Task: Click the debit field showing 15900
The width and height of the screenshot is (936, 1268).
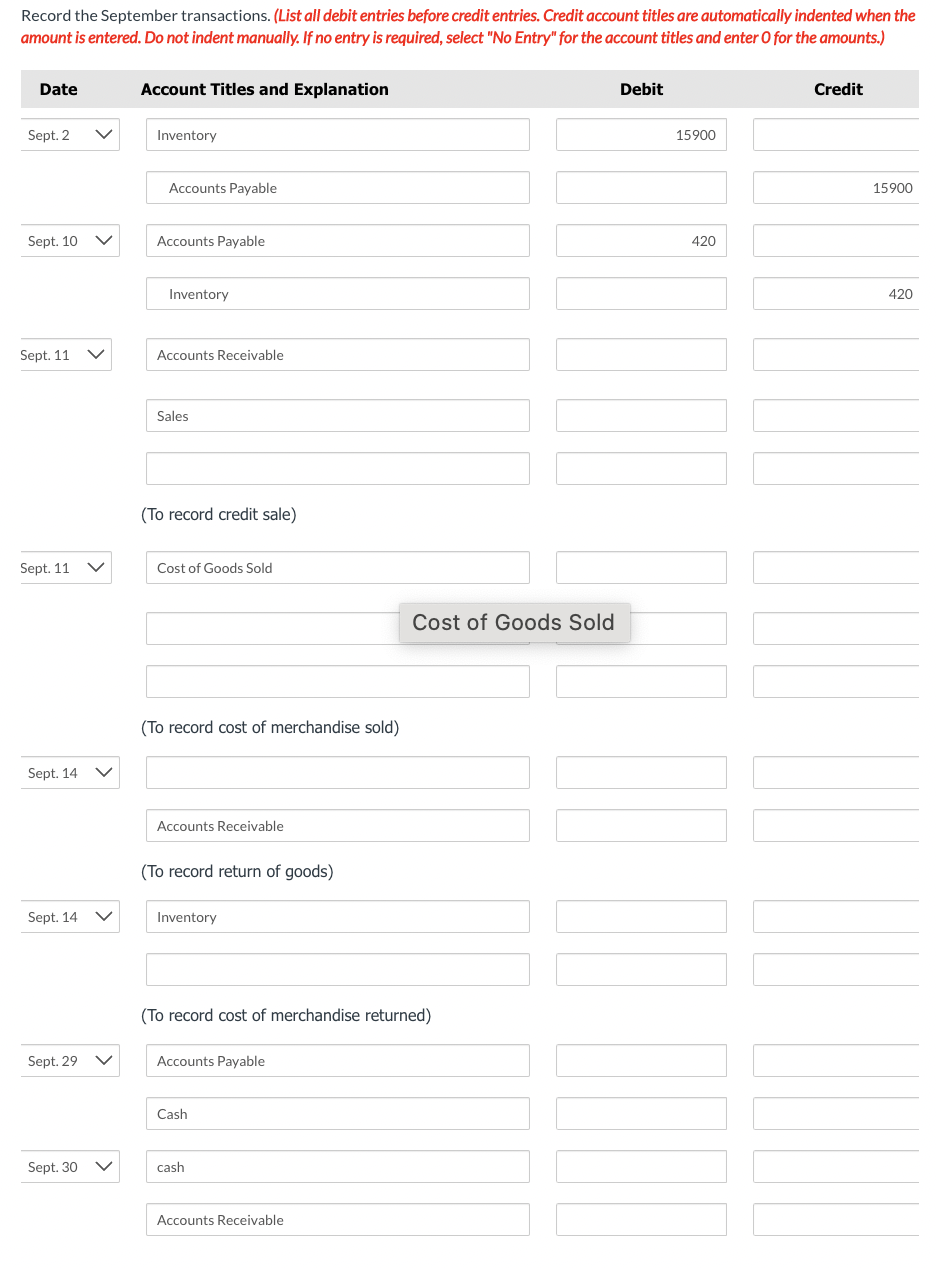Action: [x=641, y=135]
